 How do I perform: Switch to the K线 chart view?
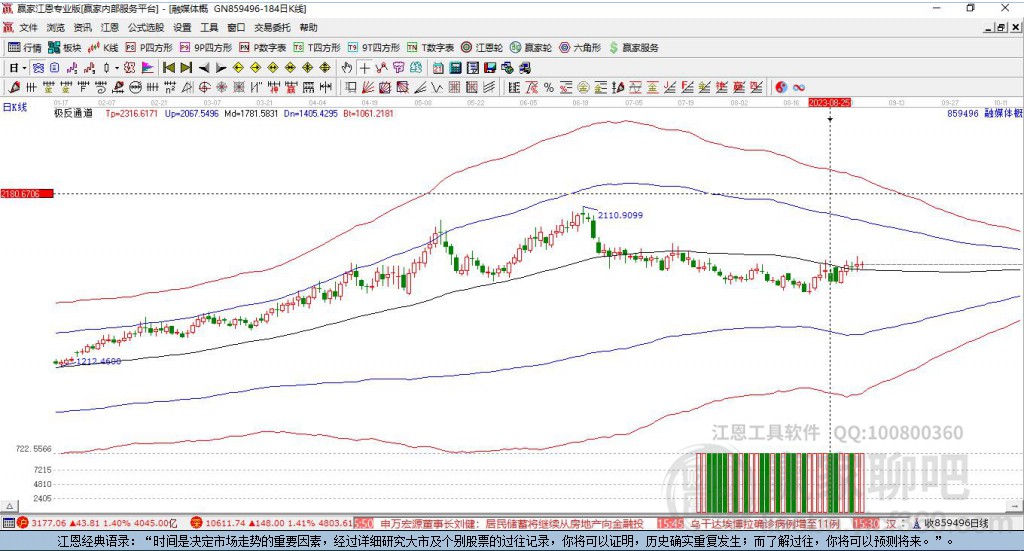coord(103,48)
